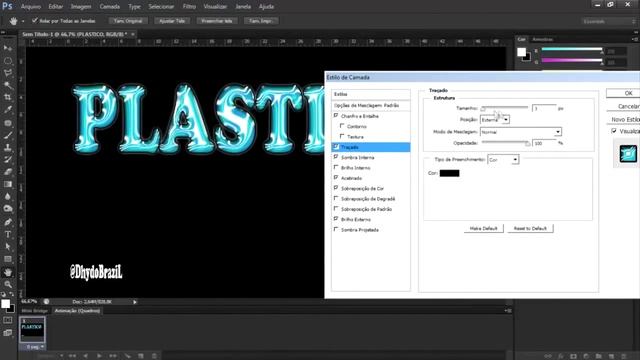Select the Lasso tool

pos(8,73)
